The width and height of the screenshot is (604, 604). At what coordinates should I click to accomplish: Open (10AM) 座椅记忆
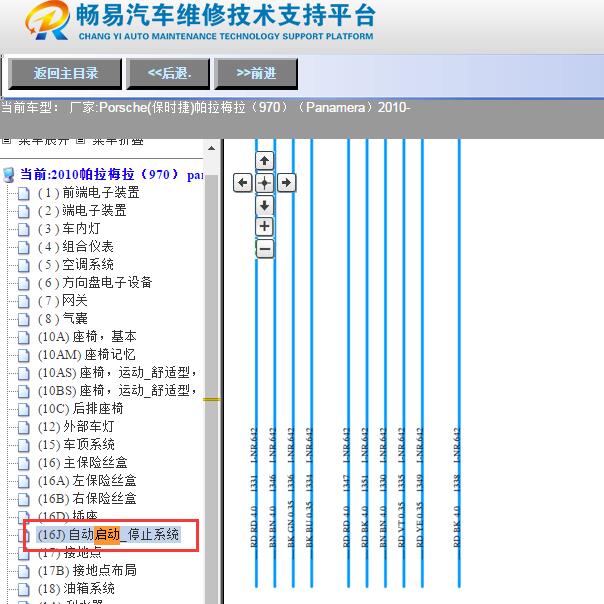click(x=87, y=354)
